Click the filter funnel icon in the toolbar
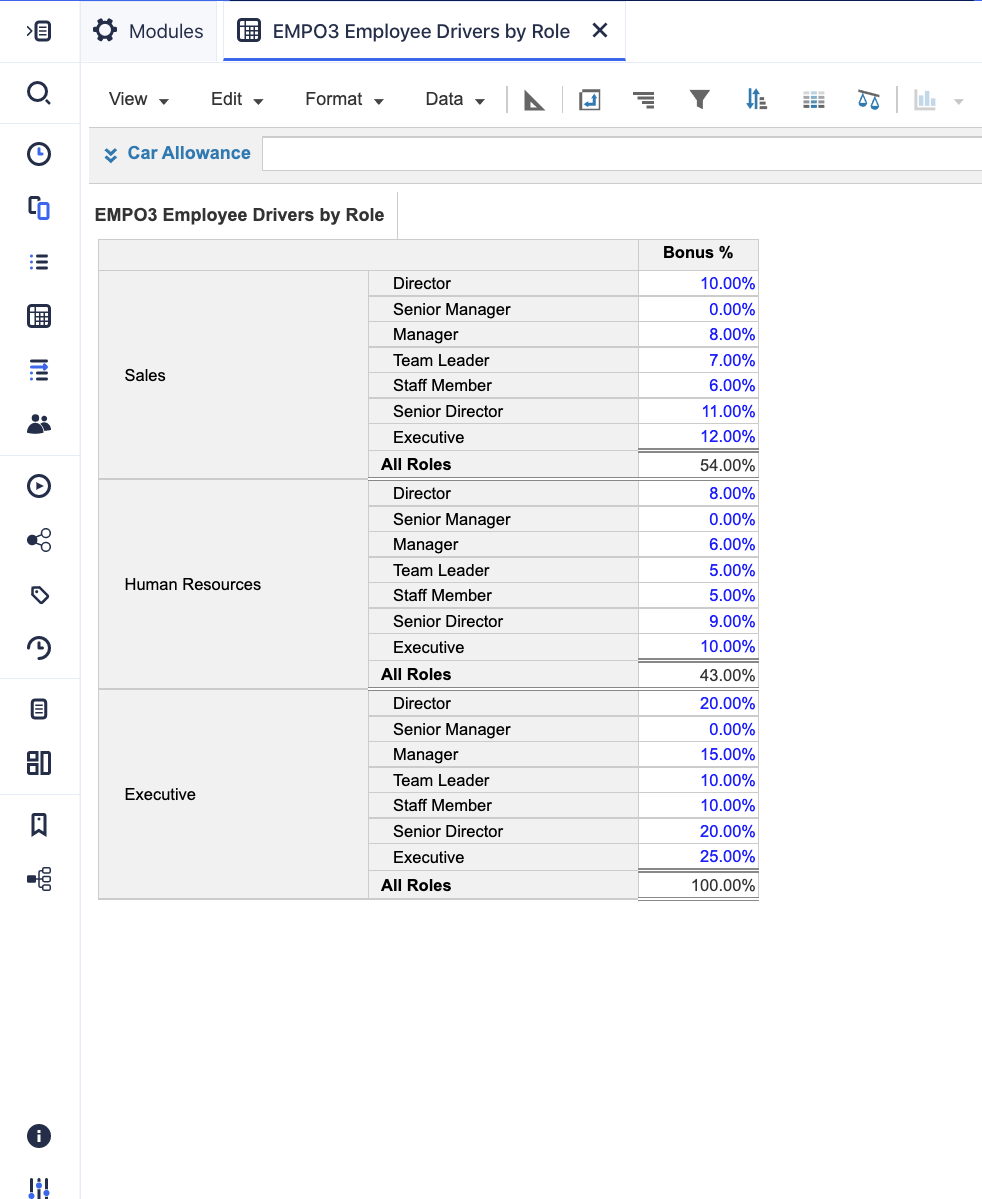The image size is (982, 1199). [x=700, y=99]
